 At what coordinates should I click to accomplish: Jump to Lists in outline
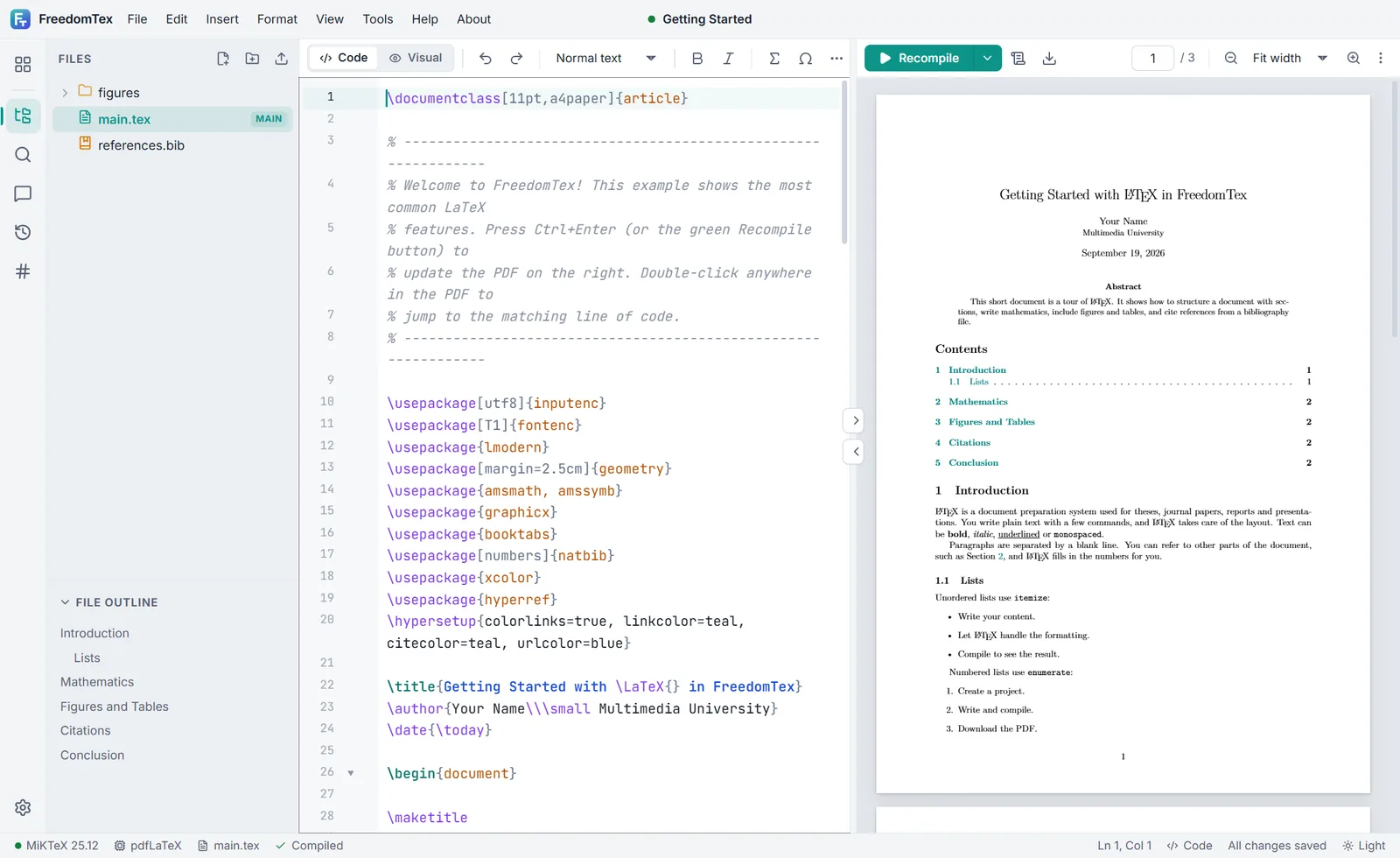pos(87,658)
